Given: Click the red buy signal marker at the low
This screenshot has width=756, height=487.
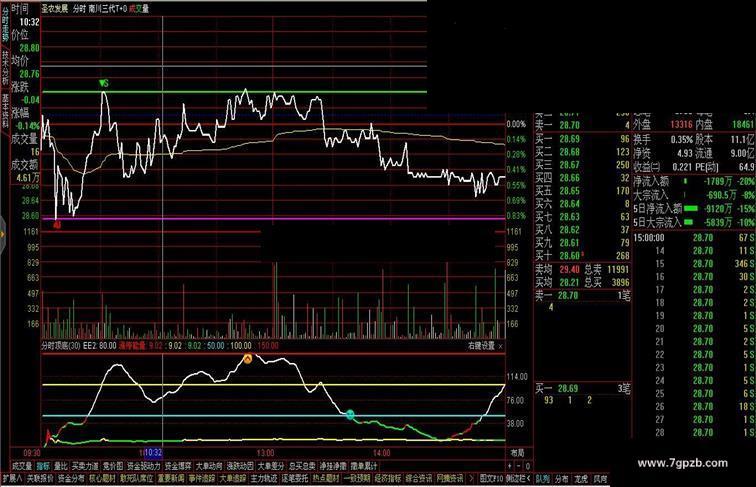Looking at the screenshot, I should [57, 224].
